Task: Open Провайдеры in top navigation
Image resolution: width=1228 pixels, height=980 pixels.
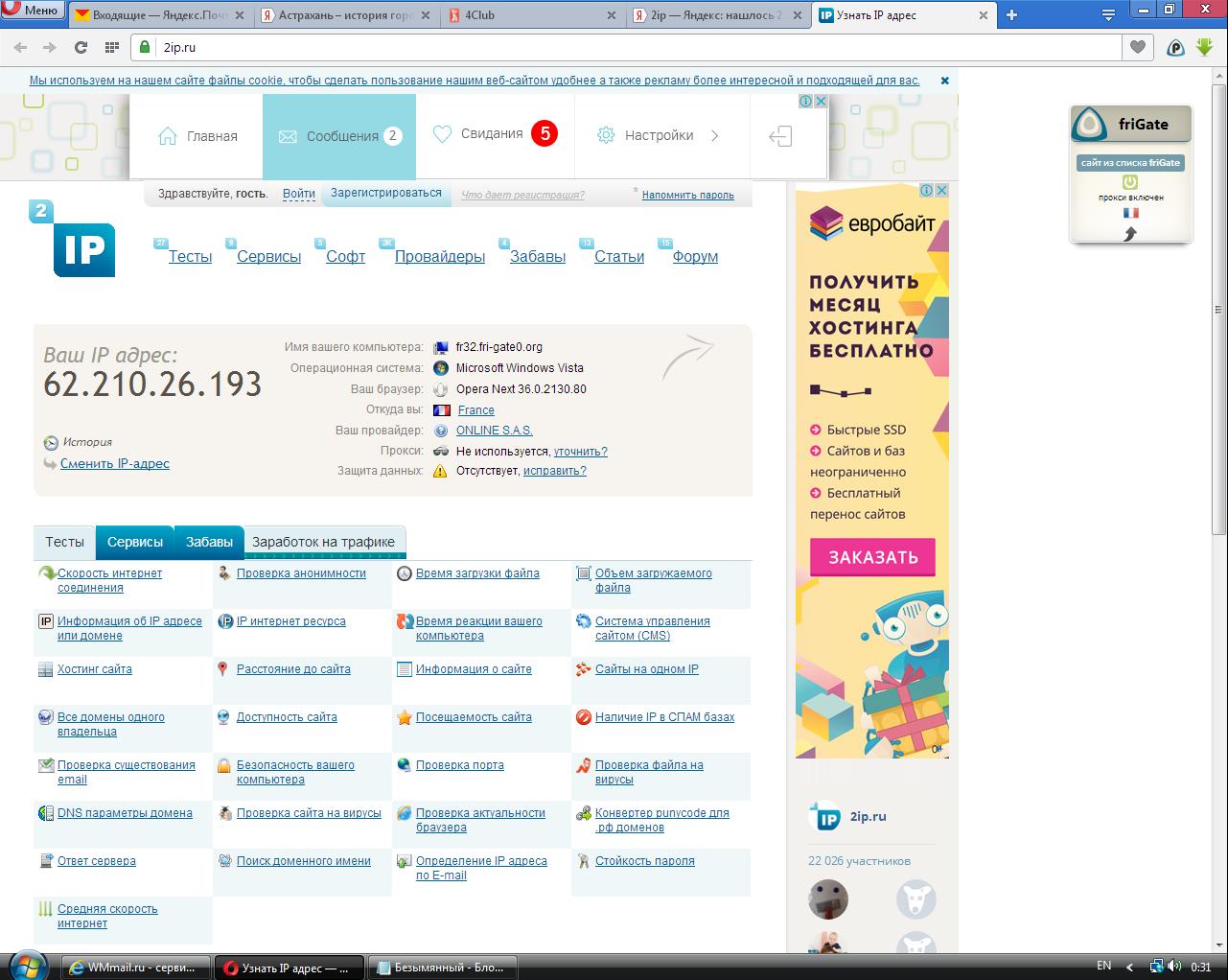Action: click(x=440, y=256)
